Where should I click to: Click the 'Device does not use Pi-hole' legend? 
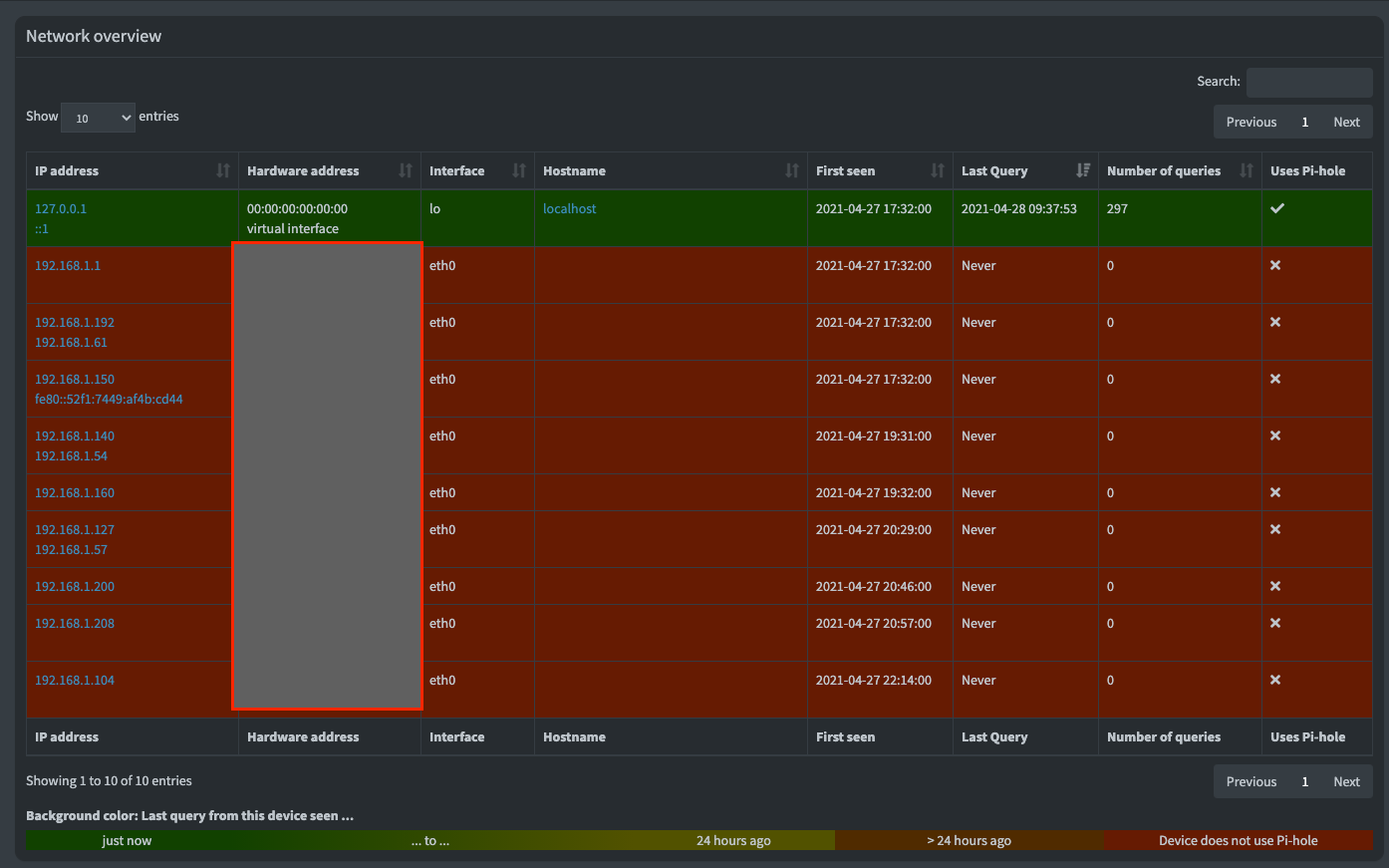1239,840
